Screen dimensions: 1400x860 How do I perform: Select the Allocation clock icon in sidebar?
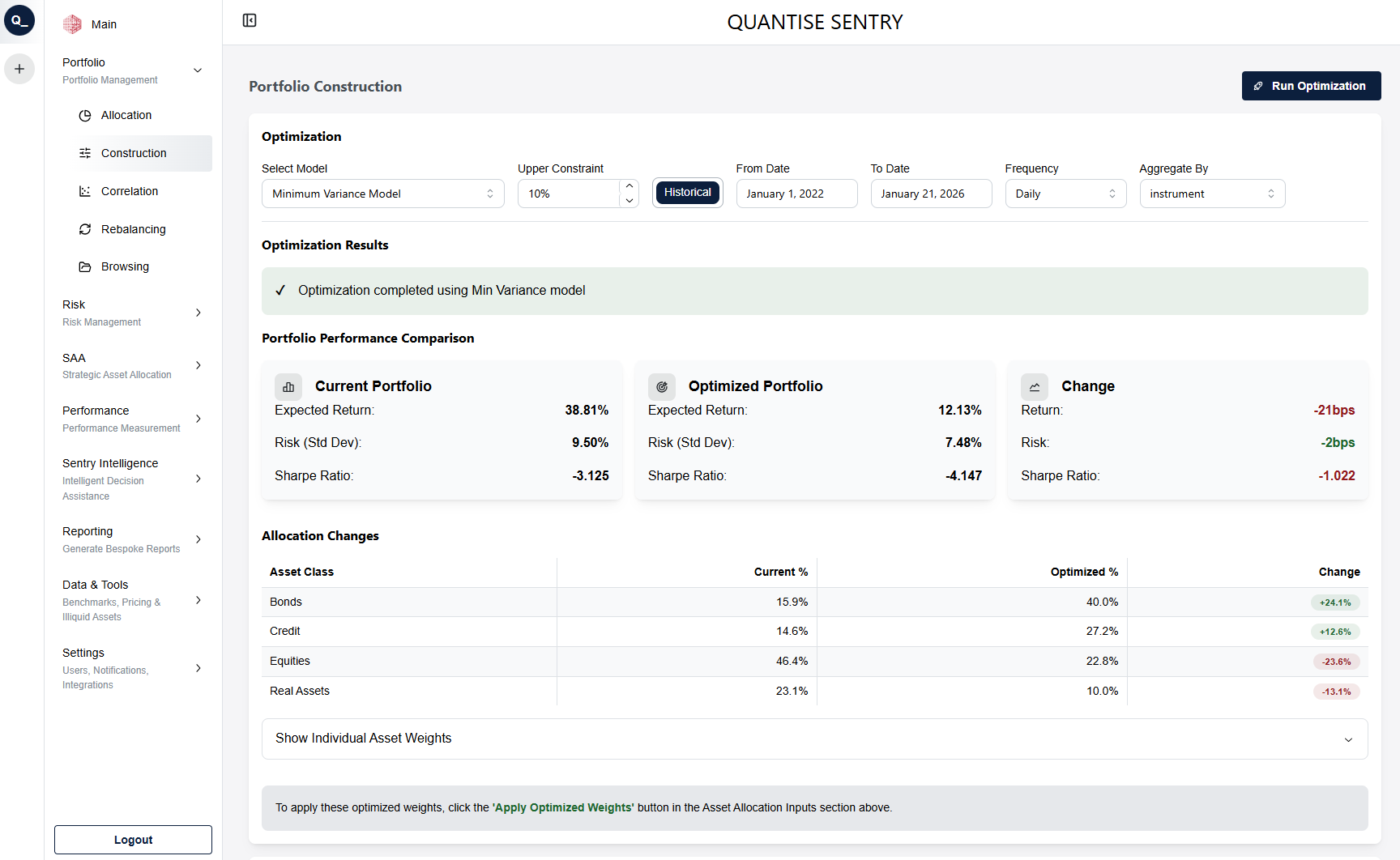(x=85, y=115)
